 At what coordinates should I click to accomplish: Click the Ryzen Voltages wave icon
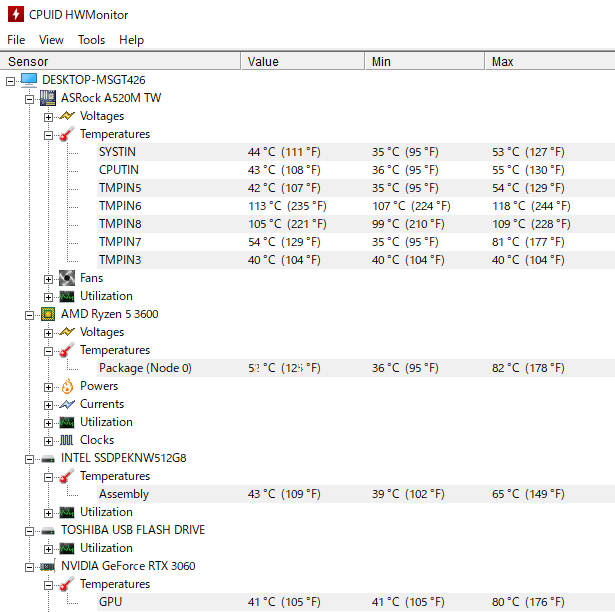point(67,332)
